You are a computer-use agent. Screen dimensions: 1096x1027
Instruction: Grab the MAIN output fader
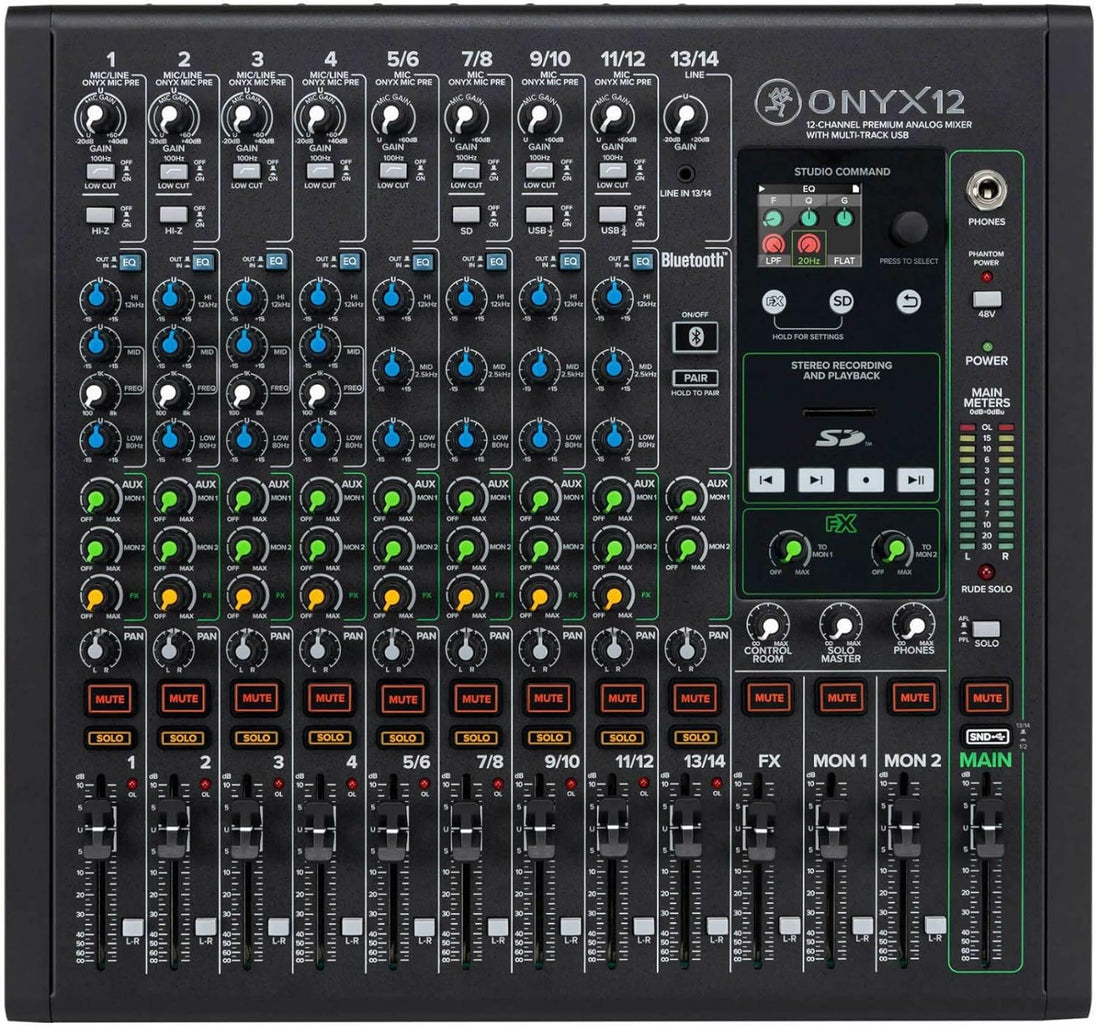987,828
